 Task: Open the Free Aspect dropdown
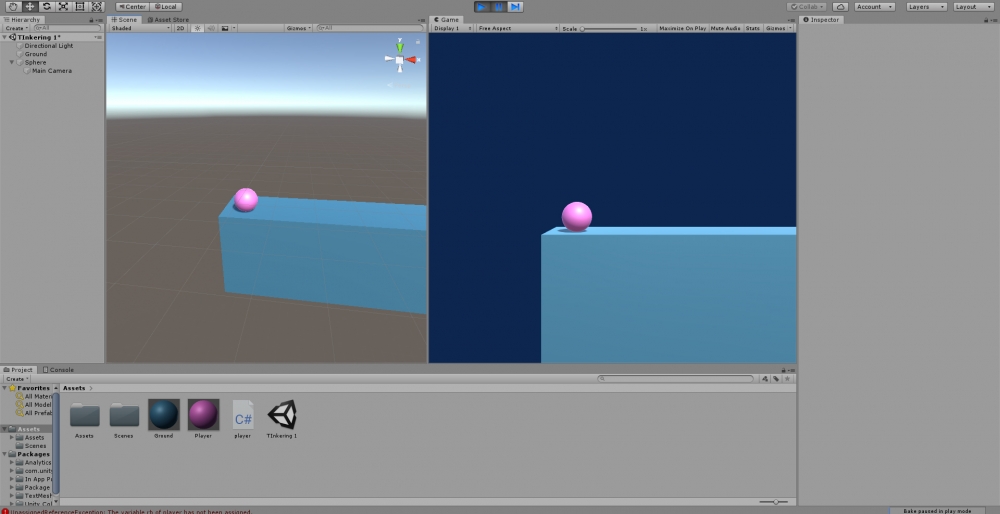point(518,28)
